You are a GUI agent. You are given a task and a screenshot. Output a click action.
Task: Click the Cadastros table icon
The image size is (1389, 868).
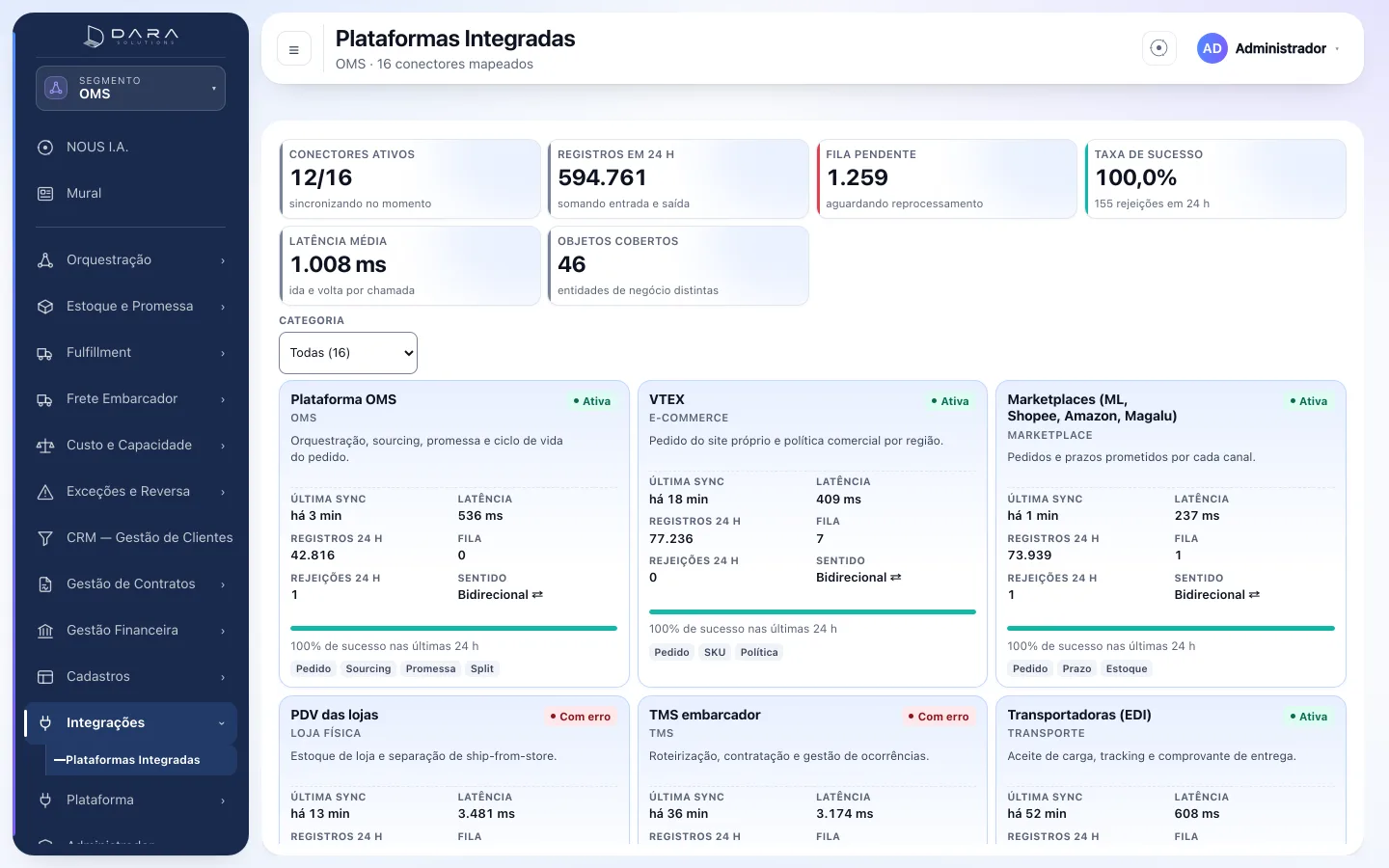click(x=45, y=677)
